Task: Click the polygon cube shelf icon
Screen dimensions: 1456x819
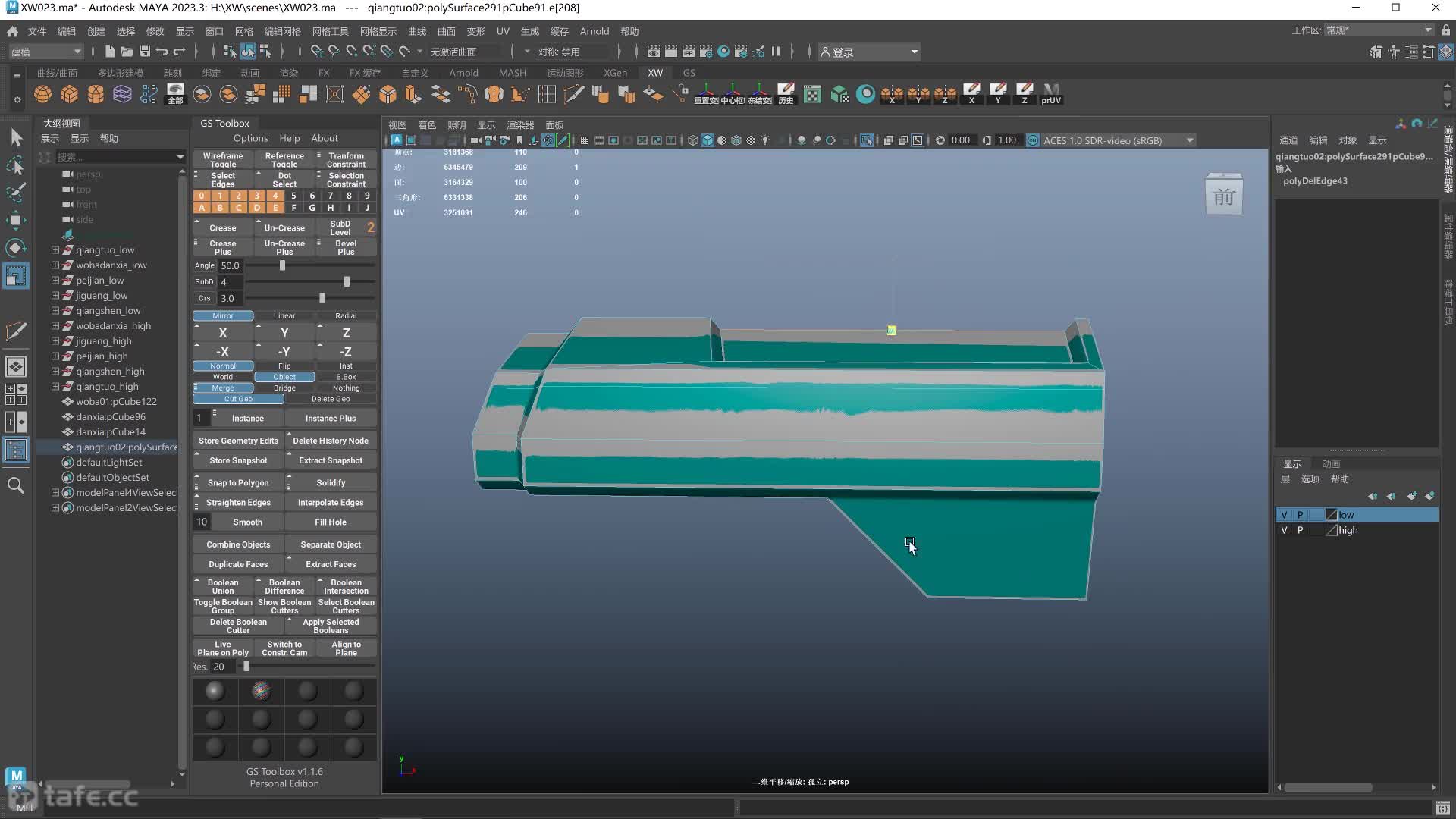Action: pos(70,95)
